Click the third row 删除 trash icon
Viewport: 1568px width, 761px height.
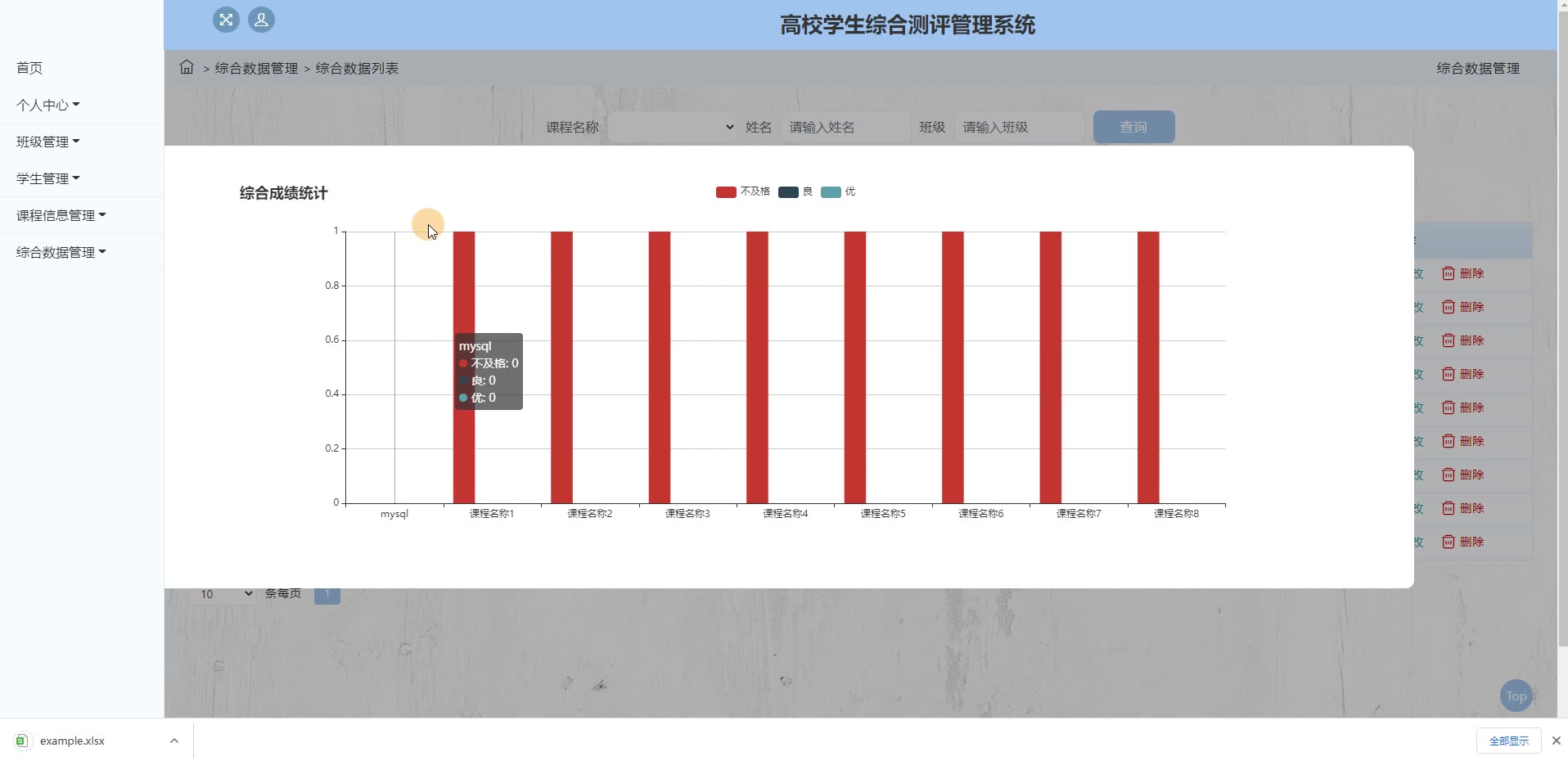pyautogui.click(x=1448, y=340)
